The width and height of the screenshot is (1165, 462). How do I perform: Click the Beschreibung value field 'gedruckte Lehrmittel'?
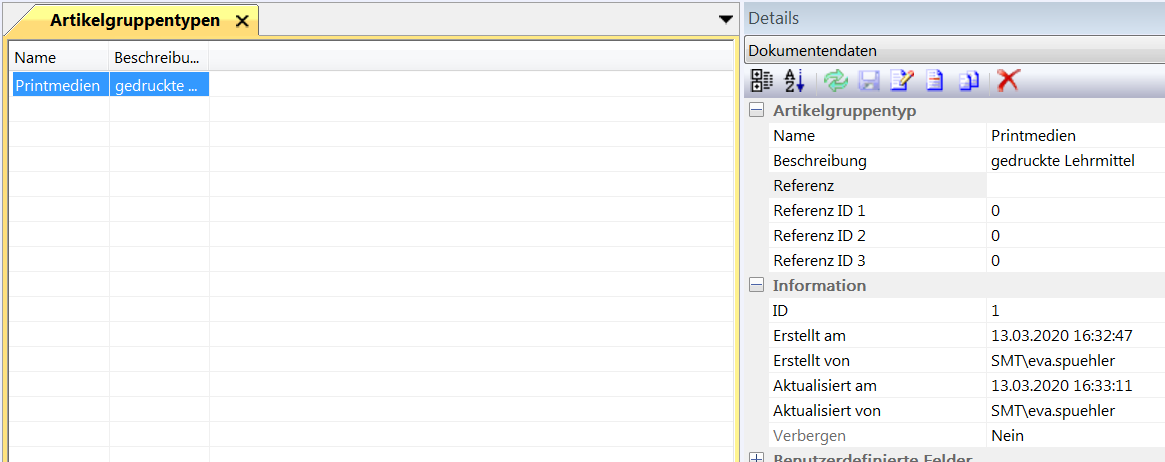pyautogui.click(x=1062, y=161)
